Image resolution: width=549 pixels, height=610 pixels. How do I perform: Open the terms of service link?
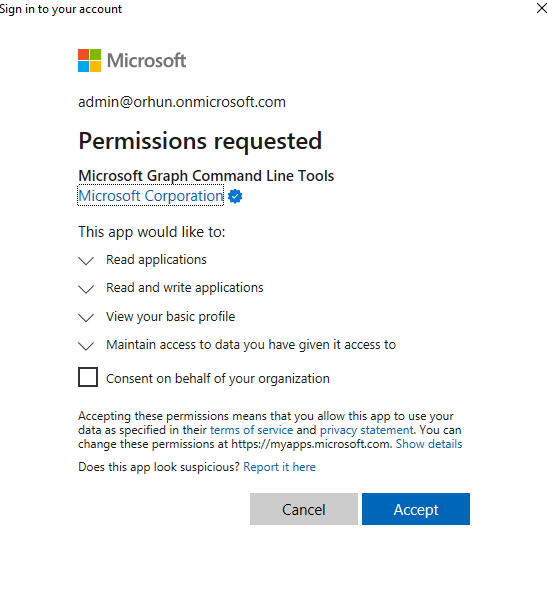[x=251, y=430]
